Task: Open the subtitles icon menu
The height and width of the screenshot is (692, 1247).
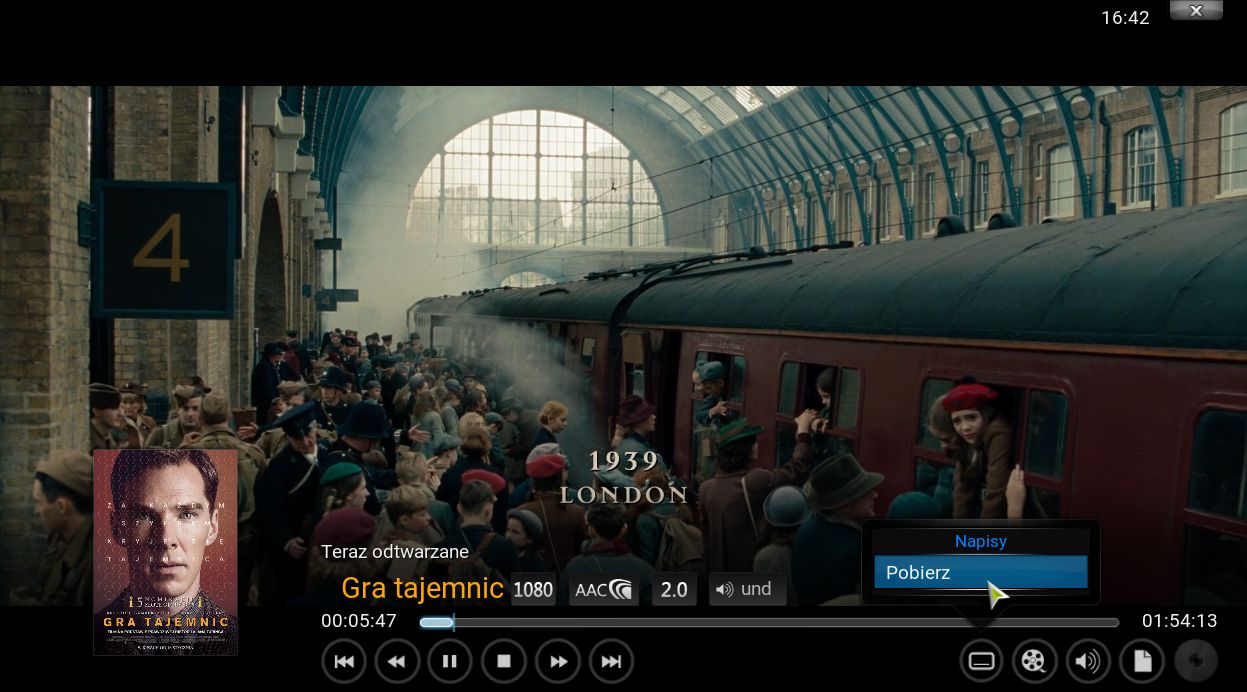Action: point(982,661)
